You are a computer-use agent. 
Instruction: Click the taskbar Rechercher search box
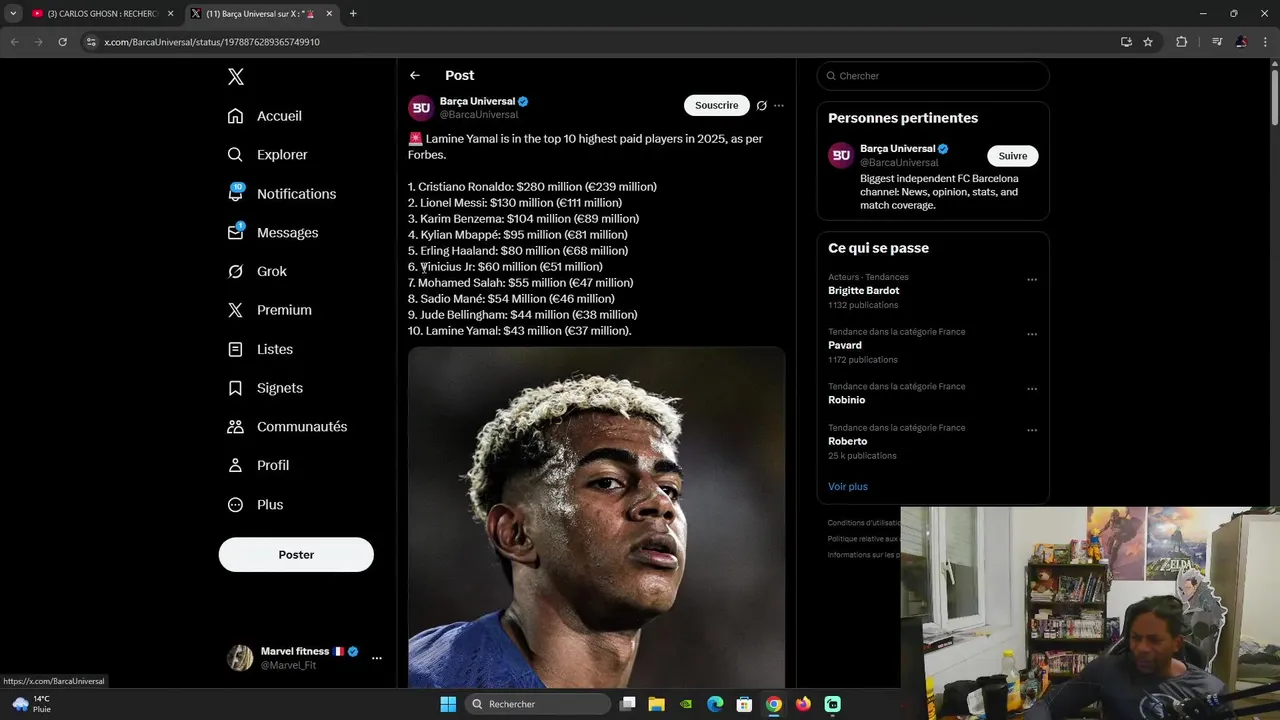[538, 704]
